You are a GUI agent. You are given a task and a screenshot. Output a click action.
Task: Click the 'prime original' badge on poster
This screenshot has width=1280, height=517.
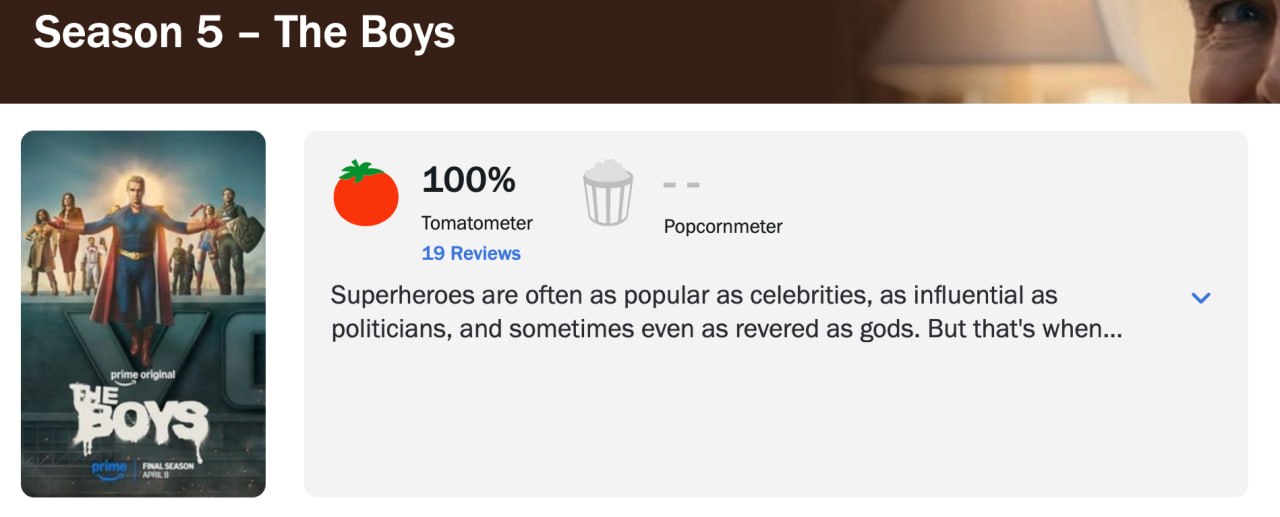click(143, 375)
